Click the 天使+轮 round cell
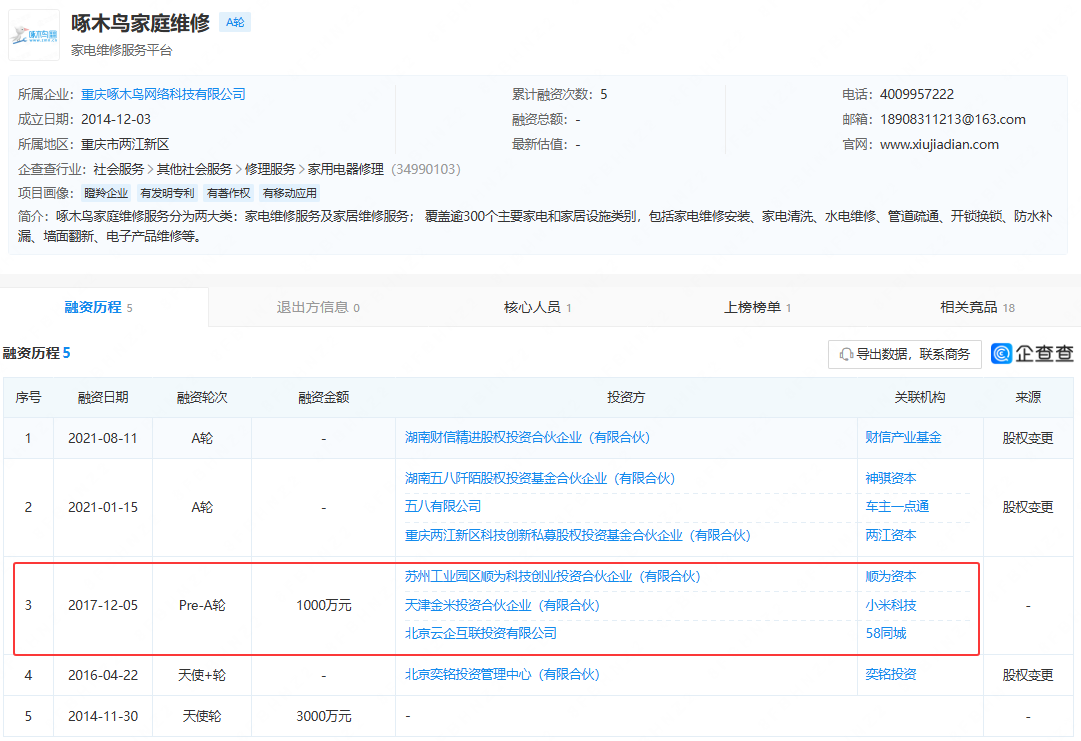This screenshot has height=741, width=1081. (202, 676)
